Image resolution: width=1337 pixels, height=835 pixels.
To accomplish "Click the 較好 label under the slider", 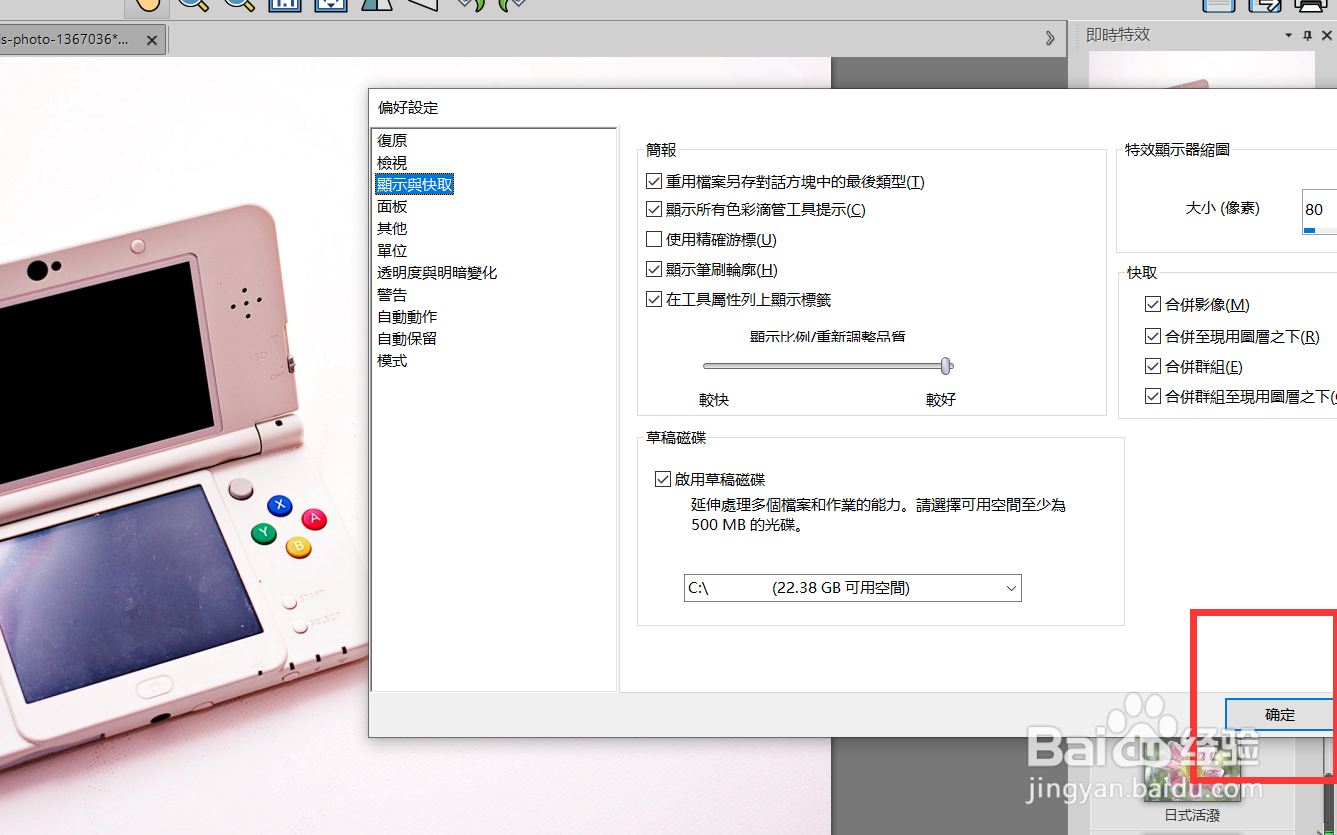I will [941, 400].
